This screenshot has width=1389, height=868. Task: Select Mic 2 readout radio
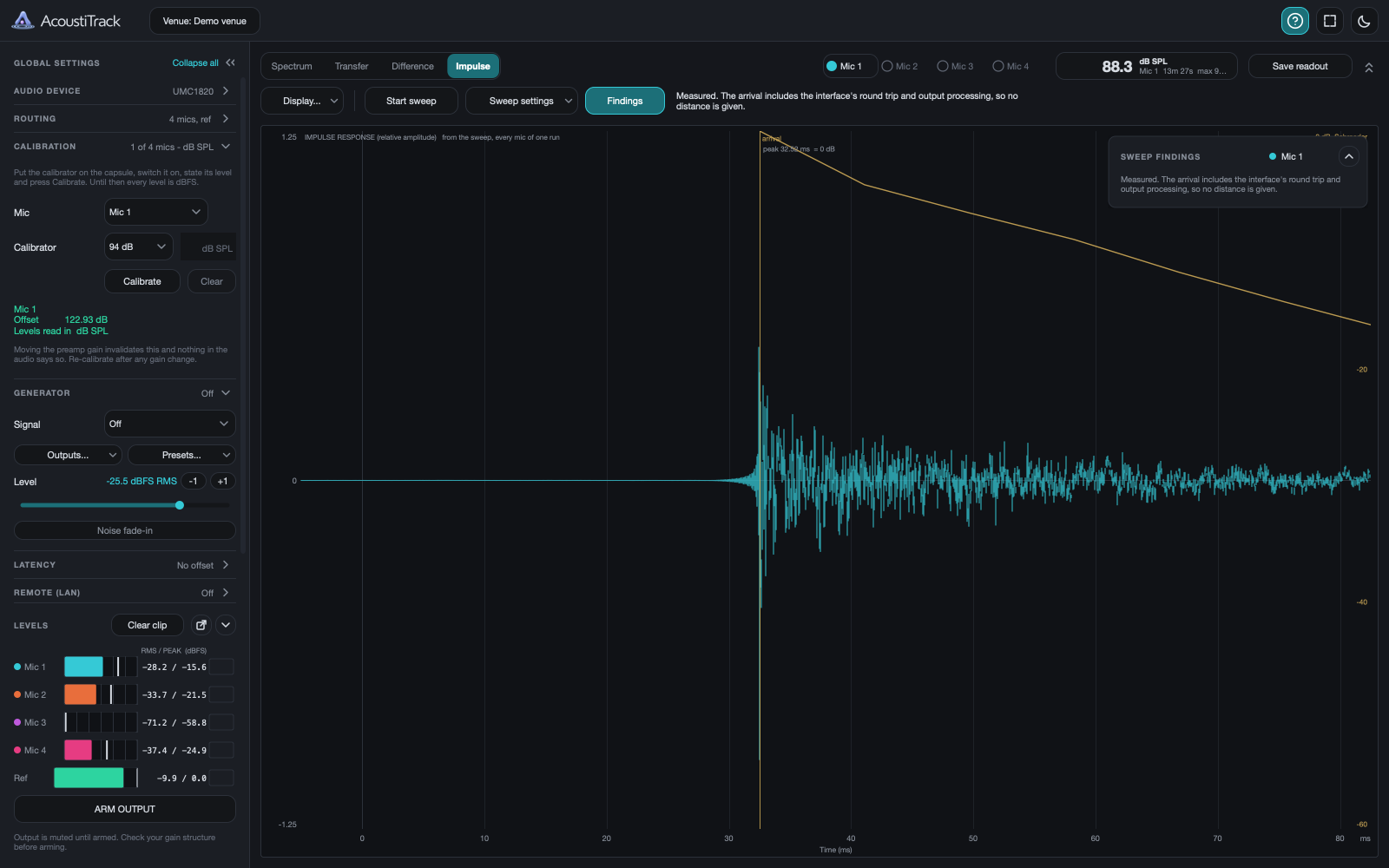click(899, 66)
